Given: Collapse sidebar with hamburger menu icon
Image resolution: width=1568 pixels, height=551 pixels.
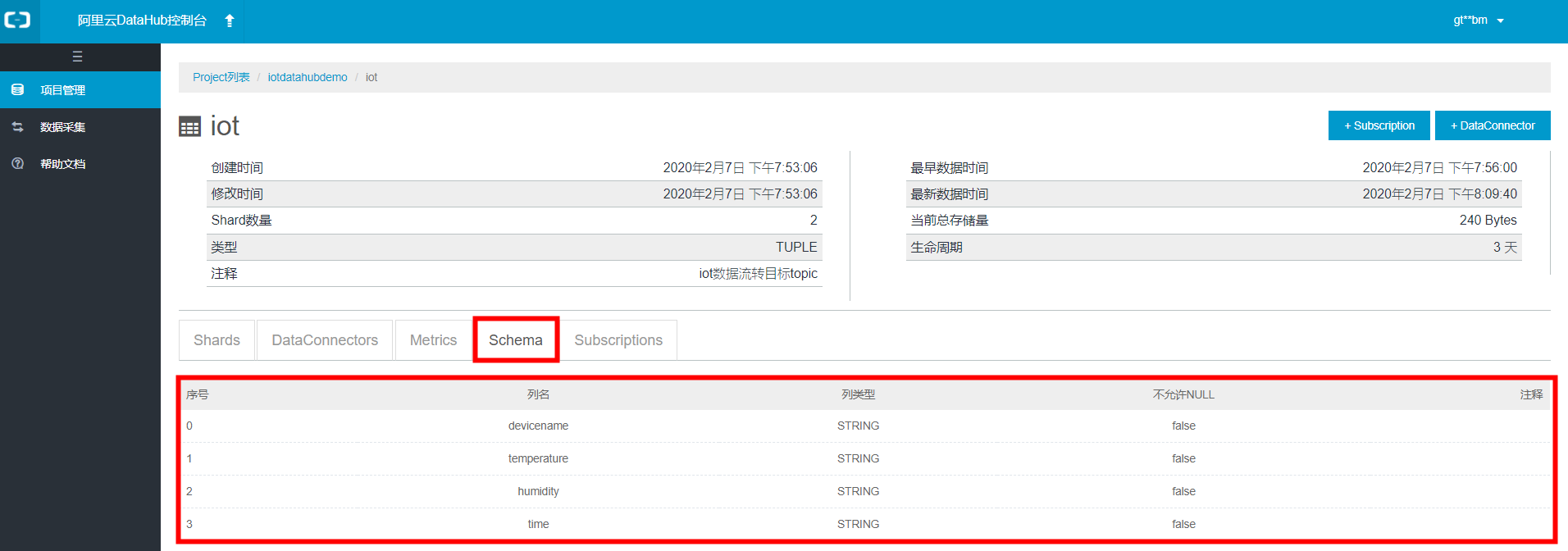Looking at the screenshot, I should (77, 57).
